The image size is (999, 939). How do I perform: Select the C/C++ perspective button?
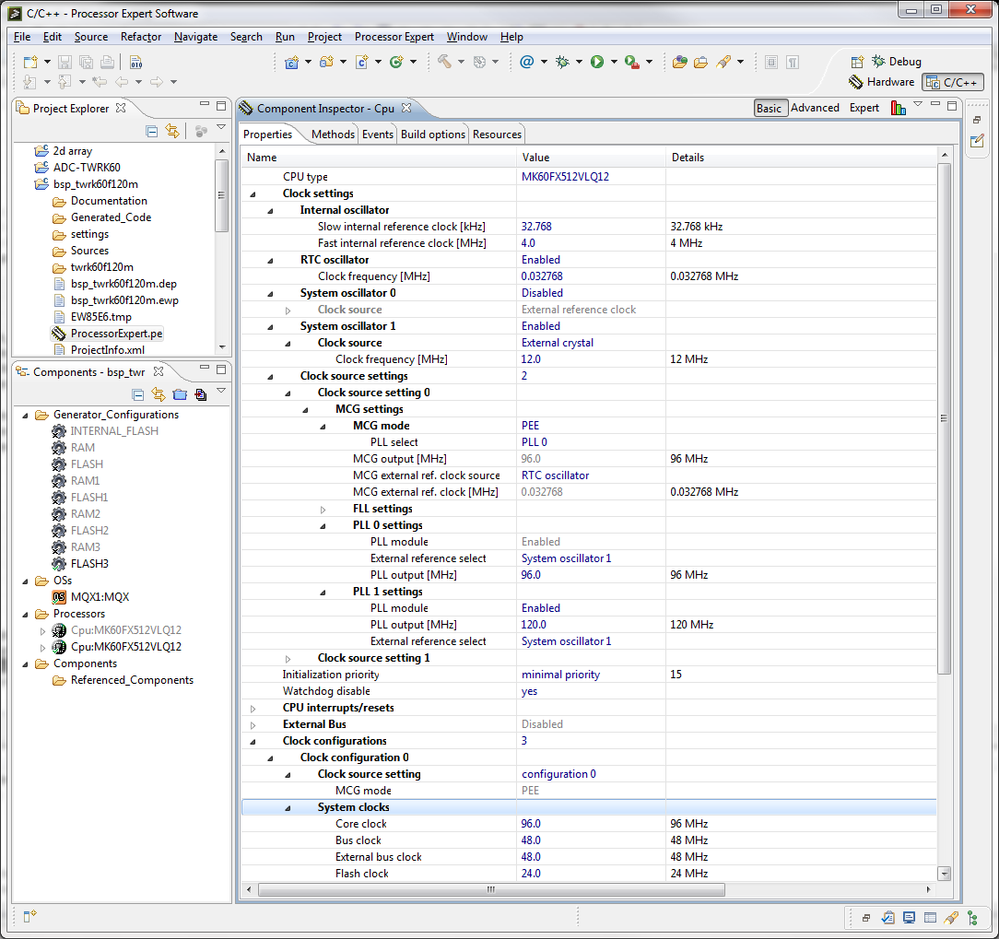[952, 82]
